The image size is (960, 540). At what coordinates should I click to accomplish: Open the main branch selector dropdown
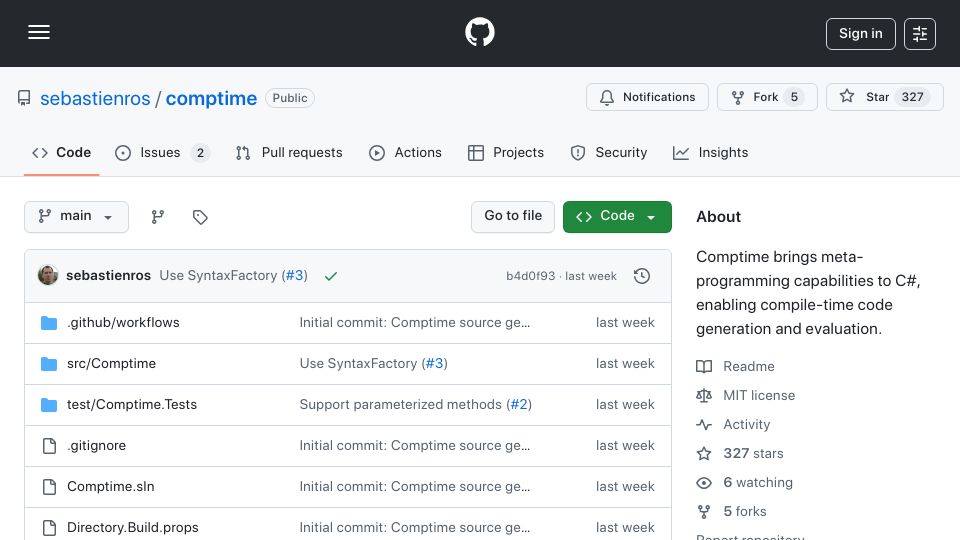[x=77, y=217]
